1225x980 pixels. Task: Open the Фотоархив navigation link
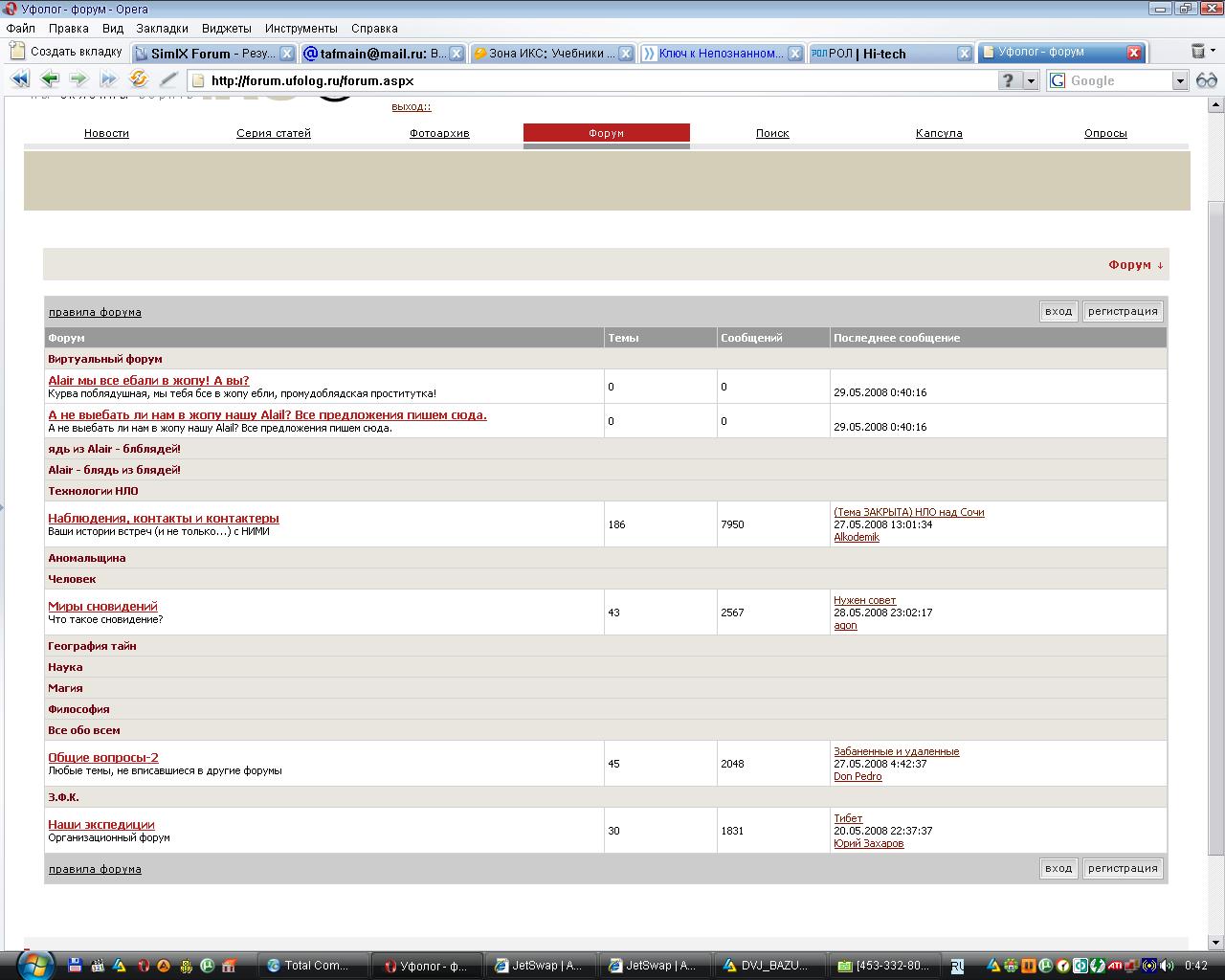pos(439,133)
